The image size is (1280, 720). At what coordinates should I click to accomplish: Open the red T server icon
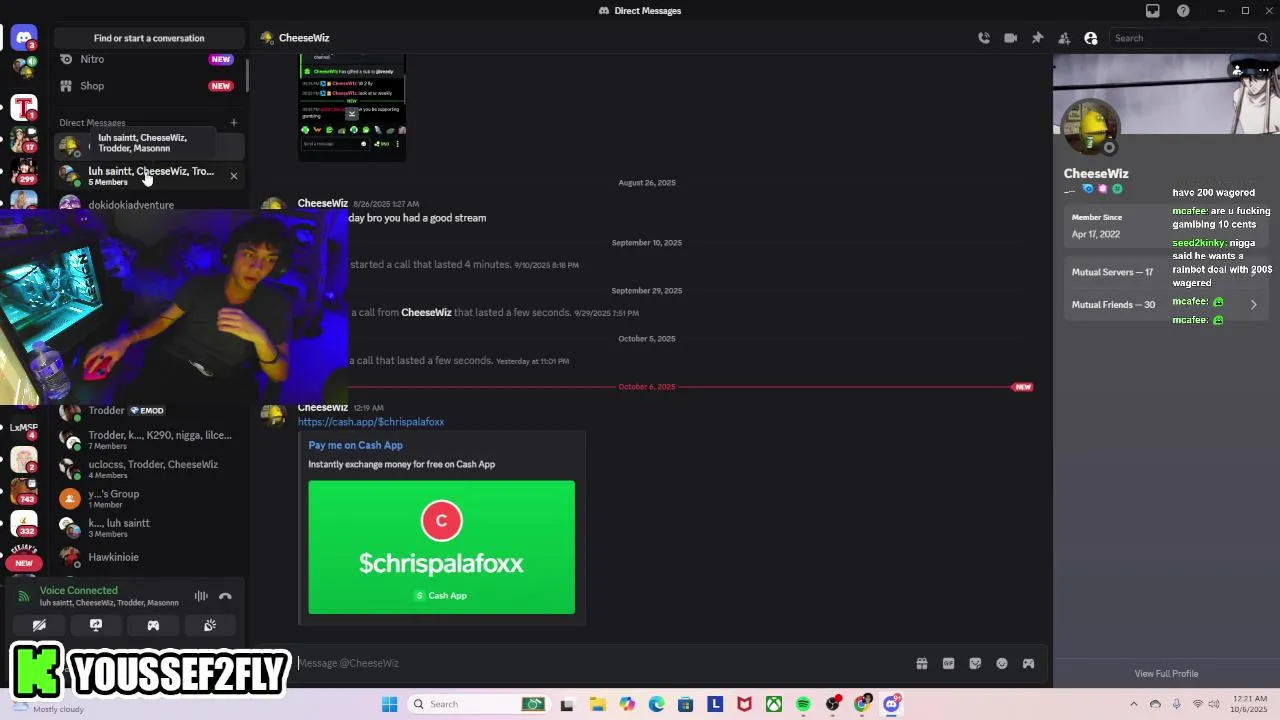pyautogui.click(x=24, y=107)
